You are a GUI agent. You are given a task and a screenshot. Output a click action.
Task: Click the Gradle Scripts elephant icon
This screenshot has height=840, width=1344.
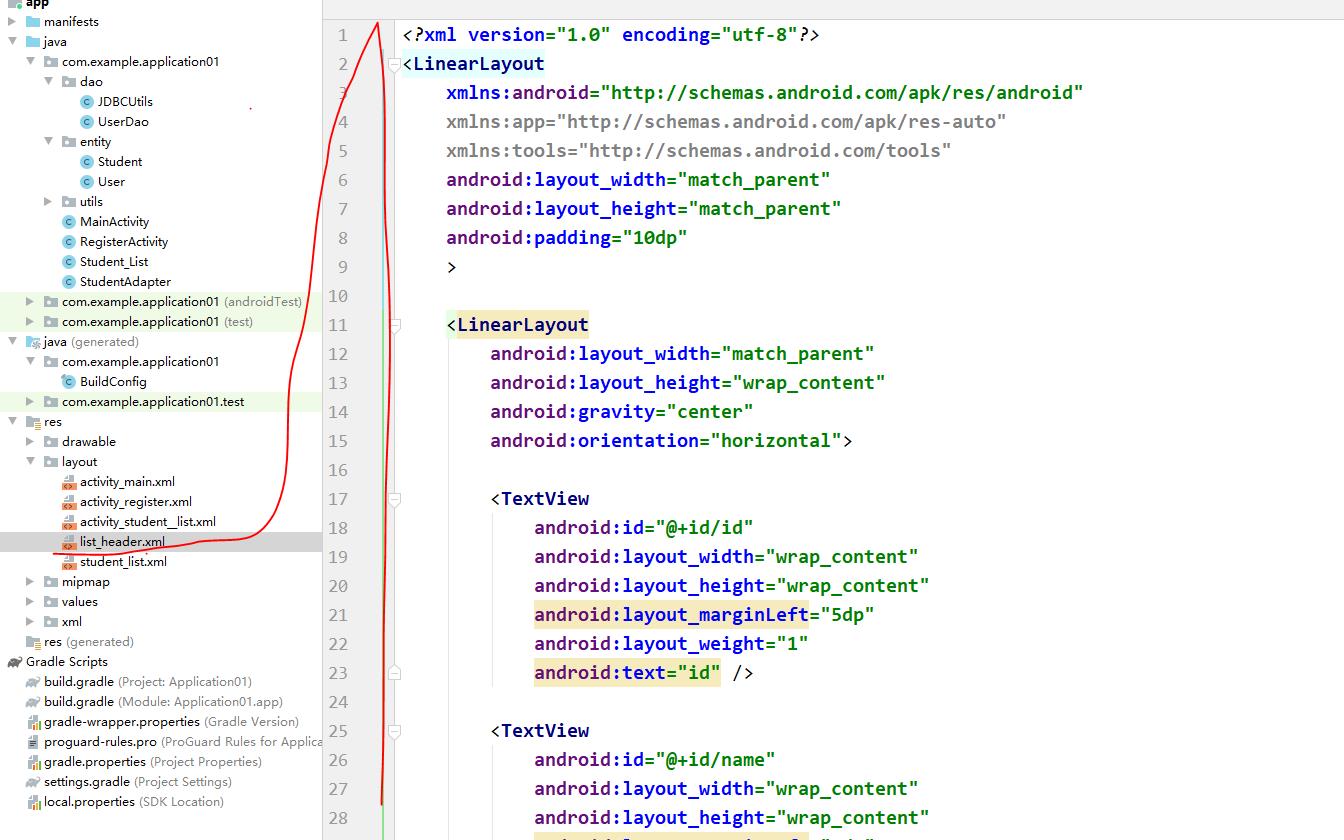[14, 661]
